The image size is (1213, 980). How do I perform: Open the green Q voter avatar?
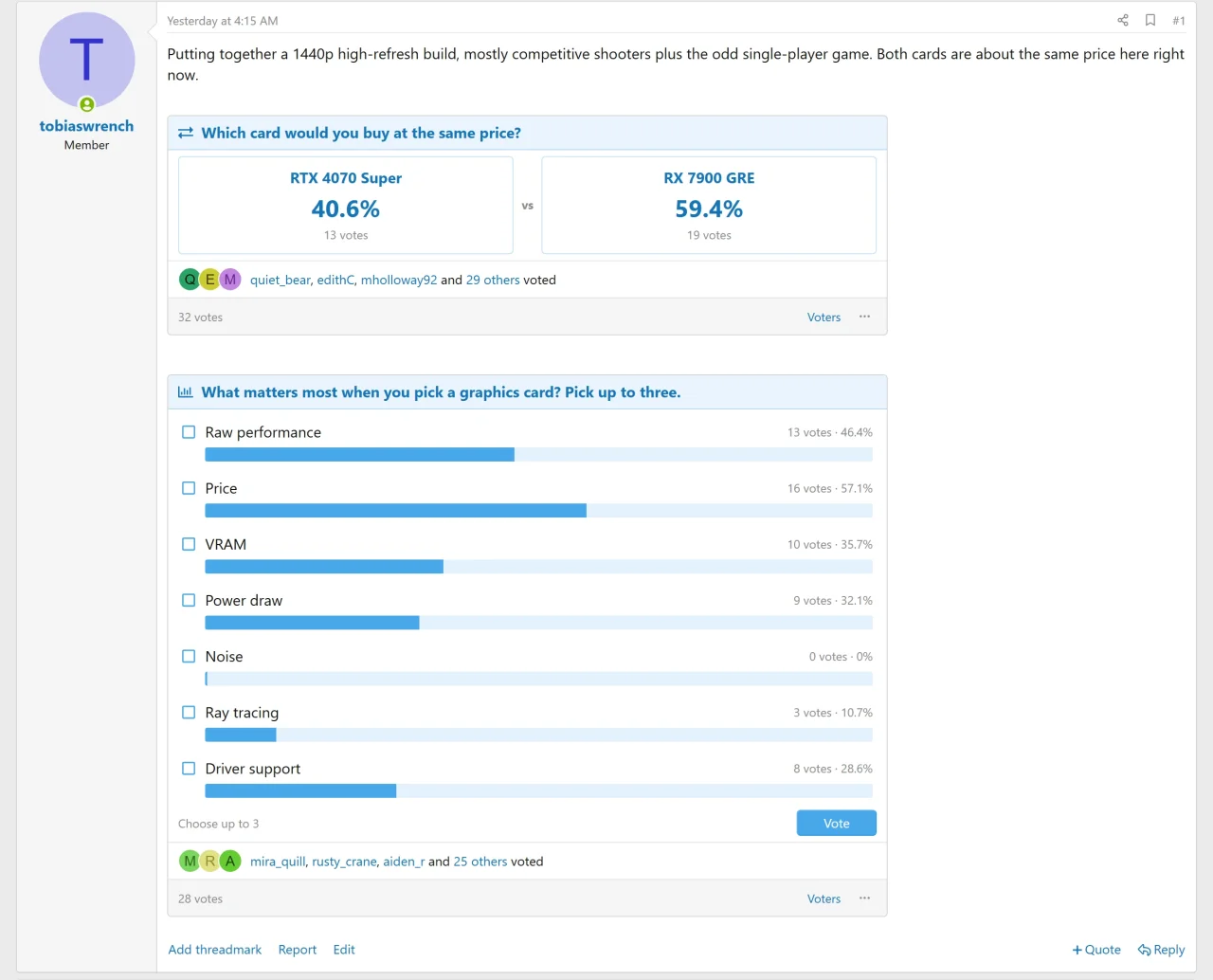pyautogui.click(x=190, y=280)
